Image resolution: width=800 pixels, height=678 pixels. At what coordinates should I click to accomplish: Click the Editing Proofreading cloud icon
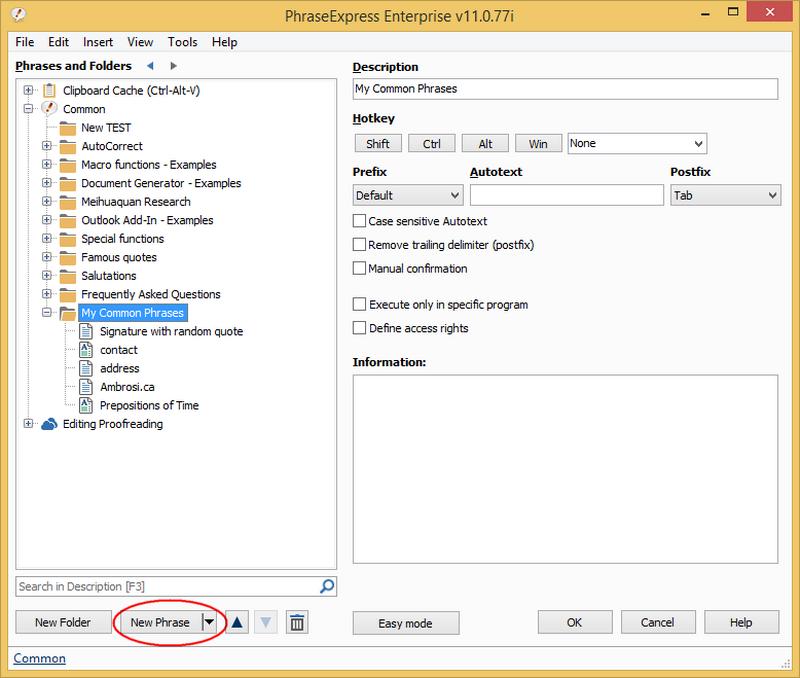coord(49,424)
